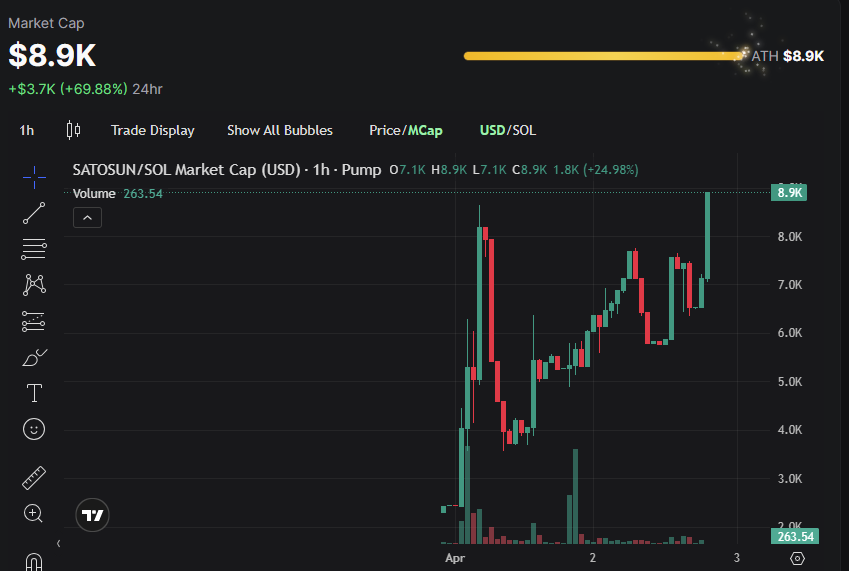Switch chart to MCap mode
Viewport: 849px width, 571px height.
(425, 130)
